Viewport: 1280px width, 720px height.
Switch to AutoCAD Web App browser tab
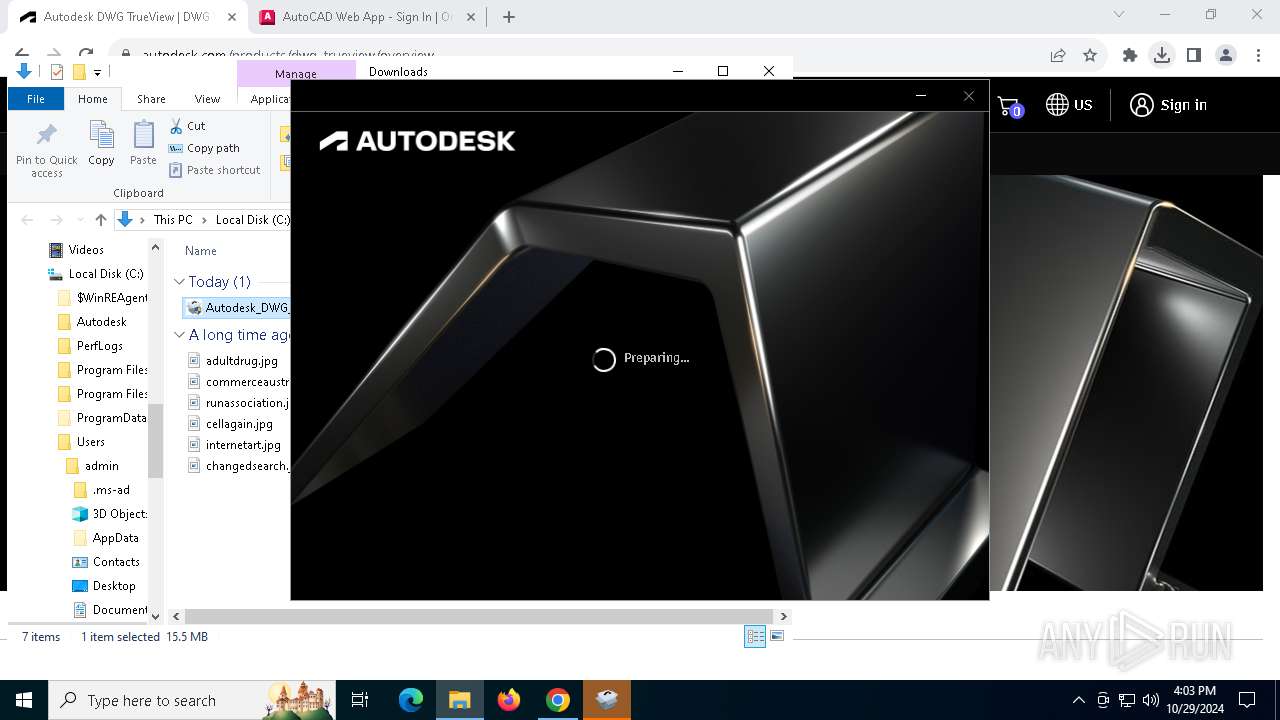tap(366, 17)
